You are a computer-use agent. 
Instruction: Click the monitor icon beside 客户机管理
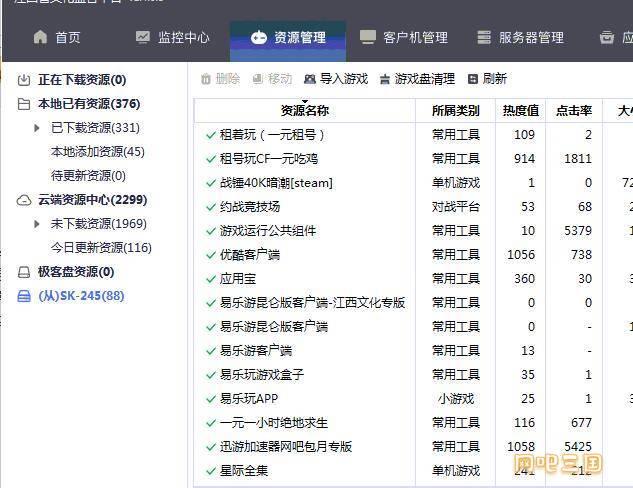coord(367,37)
